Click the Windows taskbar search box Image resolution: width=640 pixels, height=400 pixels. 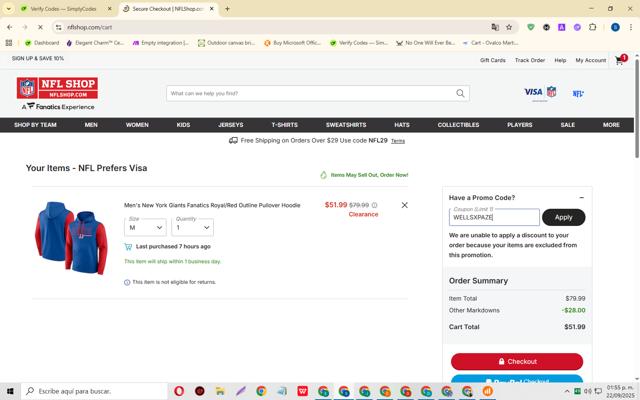[95, 391]
